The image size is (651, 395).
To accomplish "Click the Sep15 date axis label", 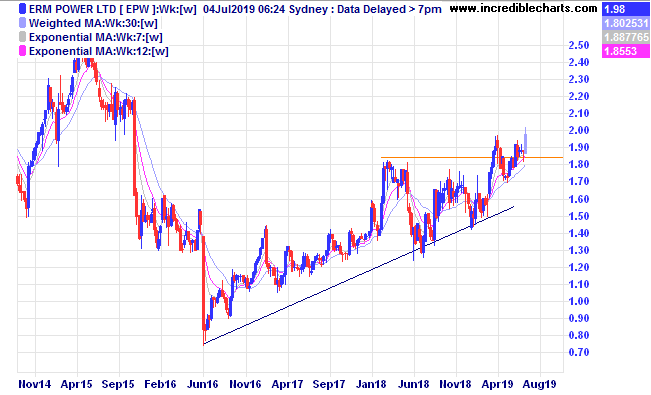I will [x=118, y=384].
